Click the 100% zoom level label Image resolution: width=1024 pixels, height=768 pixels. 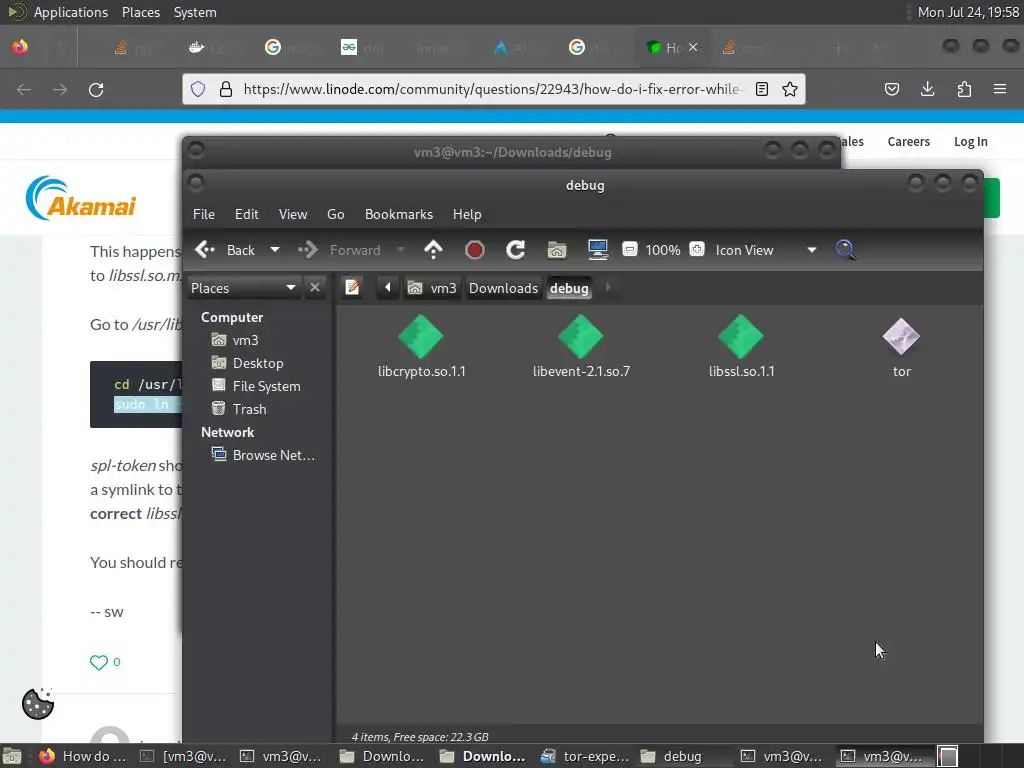point(663,250)
